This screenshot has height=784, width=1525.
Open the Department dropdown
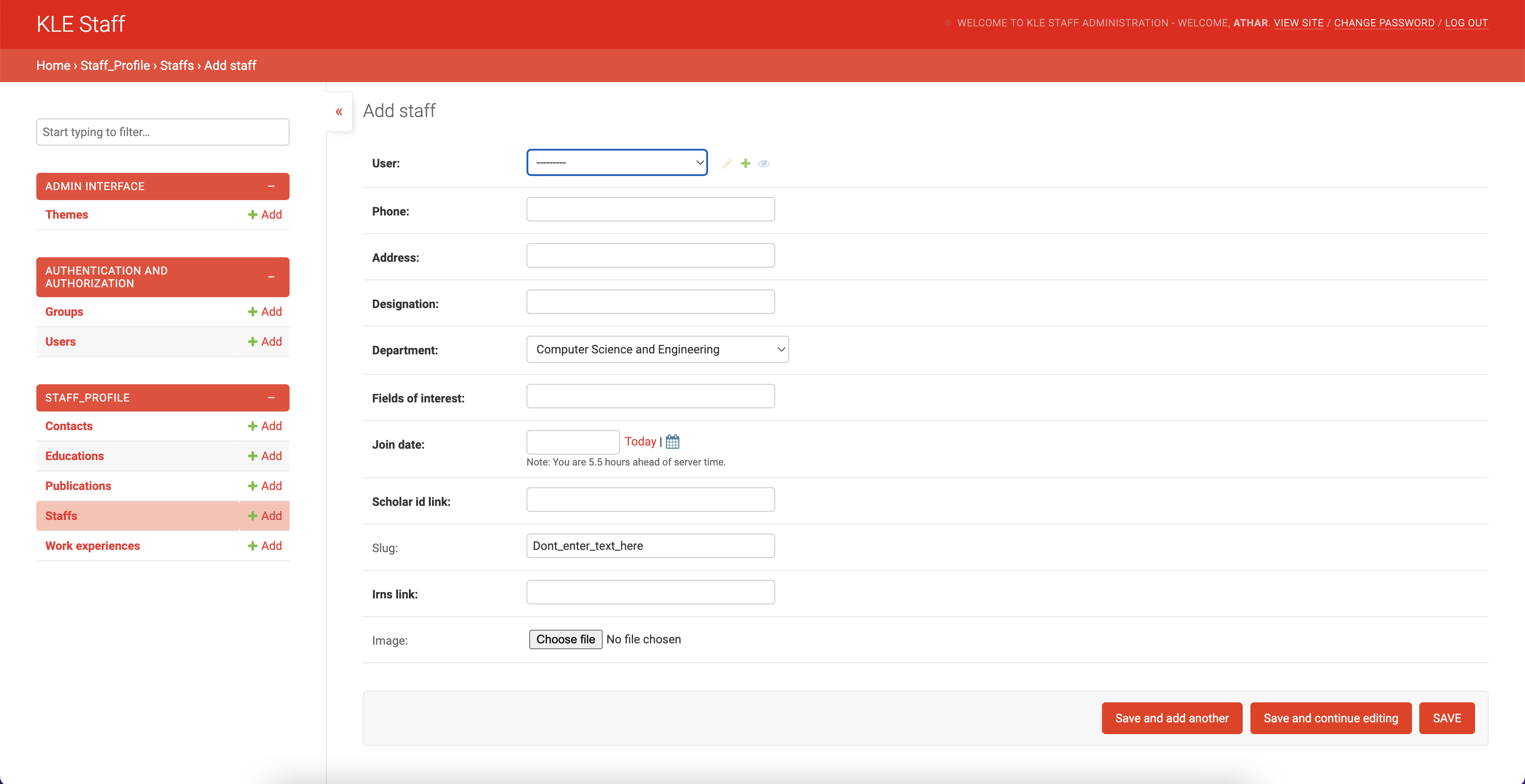(x=657, y=349)
